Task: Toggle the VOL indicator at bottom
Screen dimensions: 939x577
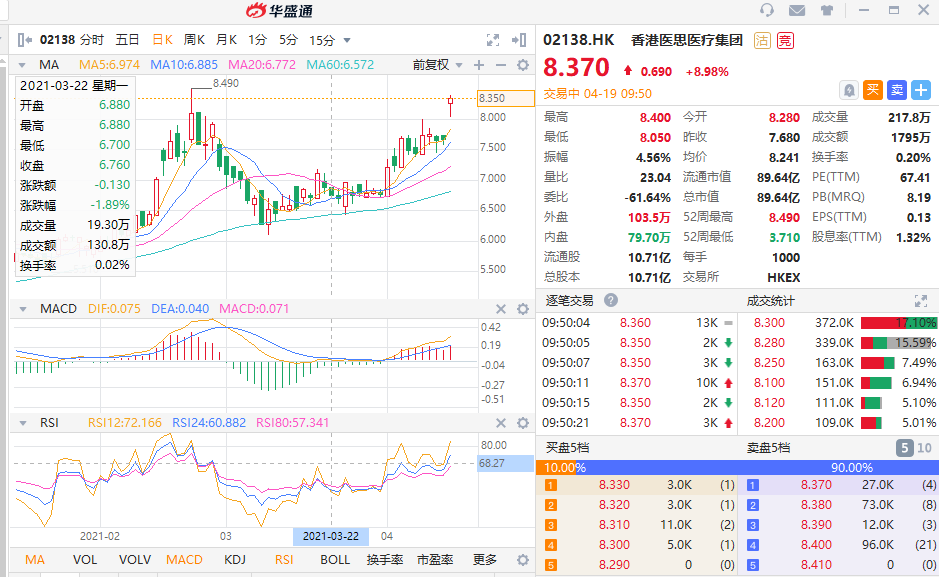Action: tap(84, 560)
